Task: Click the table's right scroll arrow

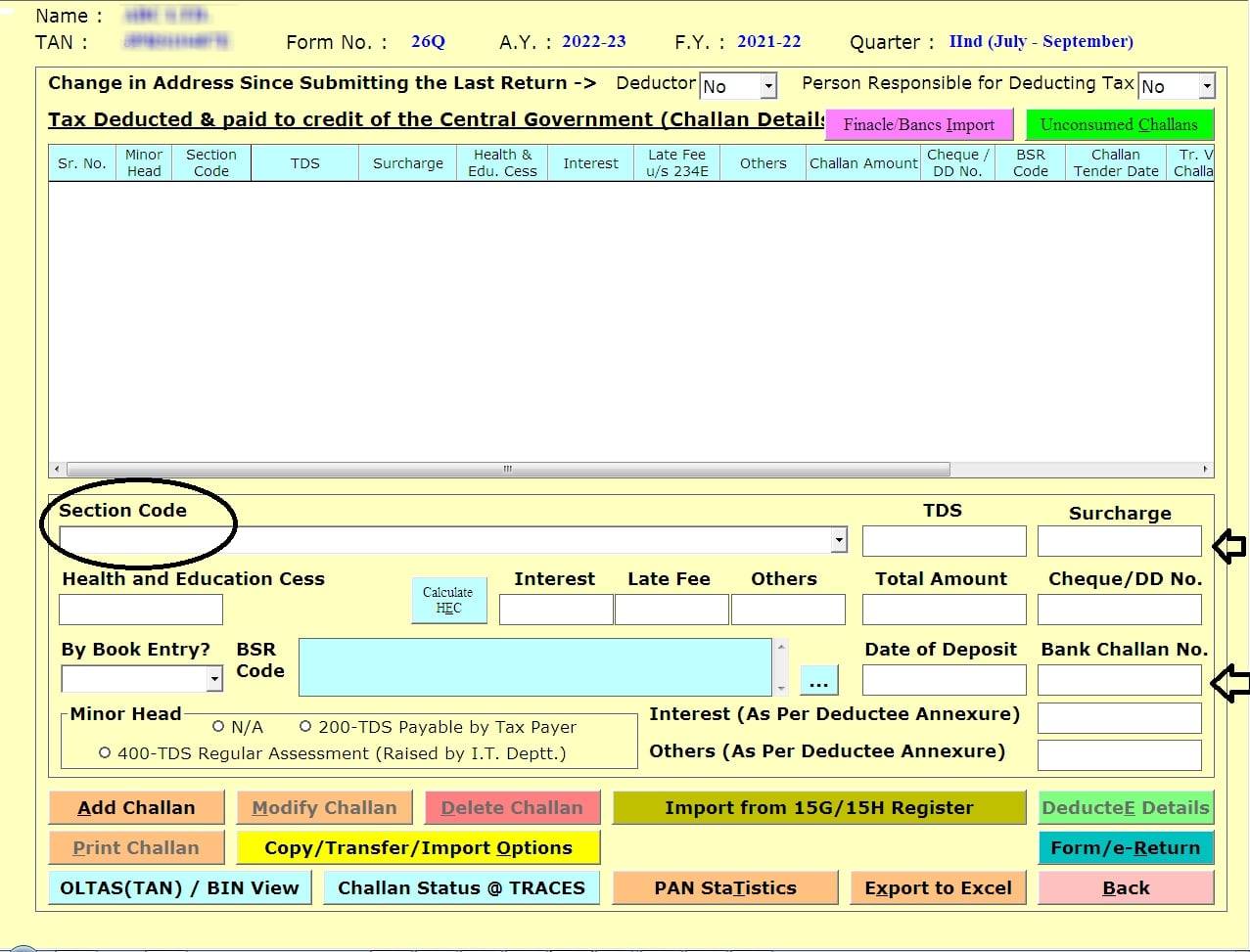Action: (x=1205, y=470)
